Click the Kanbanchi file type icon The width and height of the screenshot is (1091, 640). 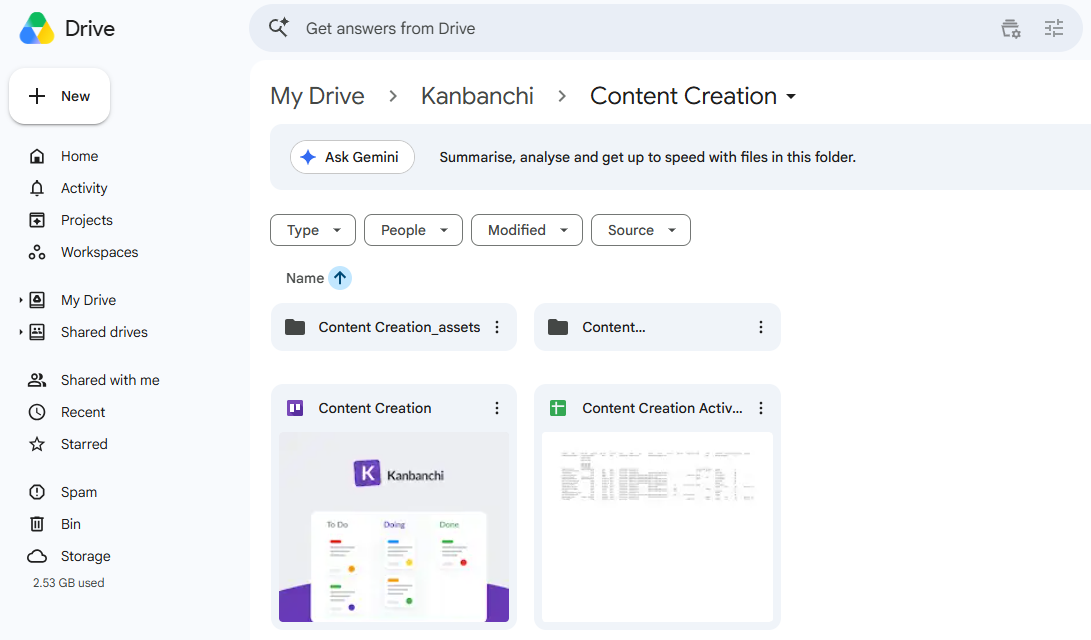[295, 408]
